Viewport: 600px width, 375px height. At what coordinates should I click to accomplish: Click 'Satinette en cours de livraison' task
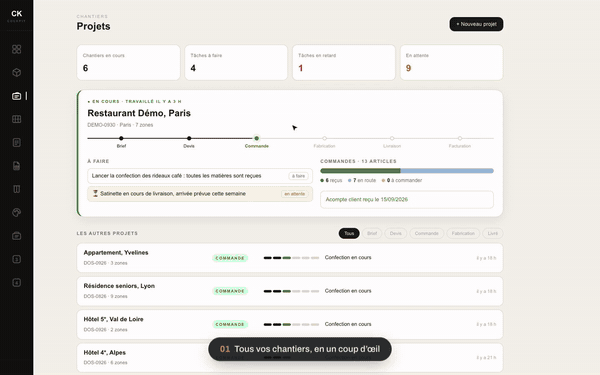(200, 194)
